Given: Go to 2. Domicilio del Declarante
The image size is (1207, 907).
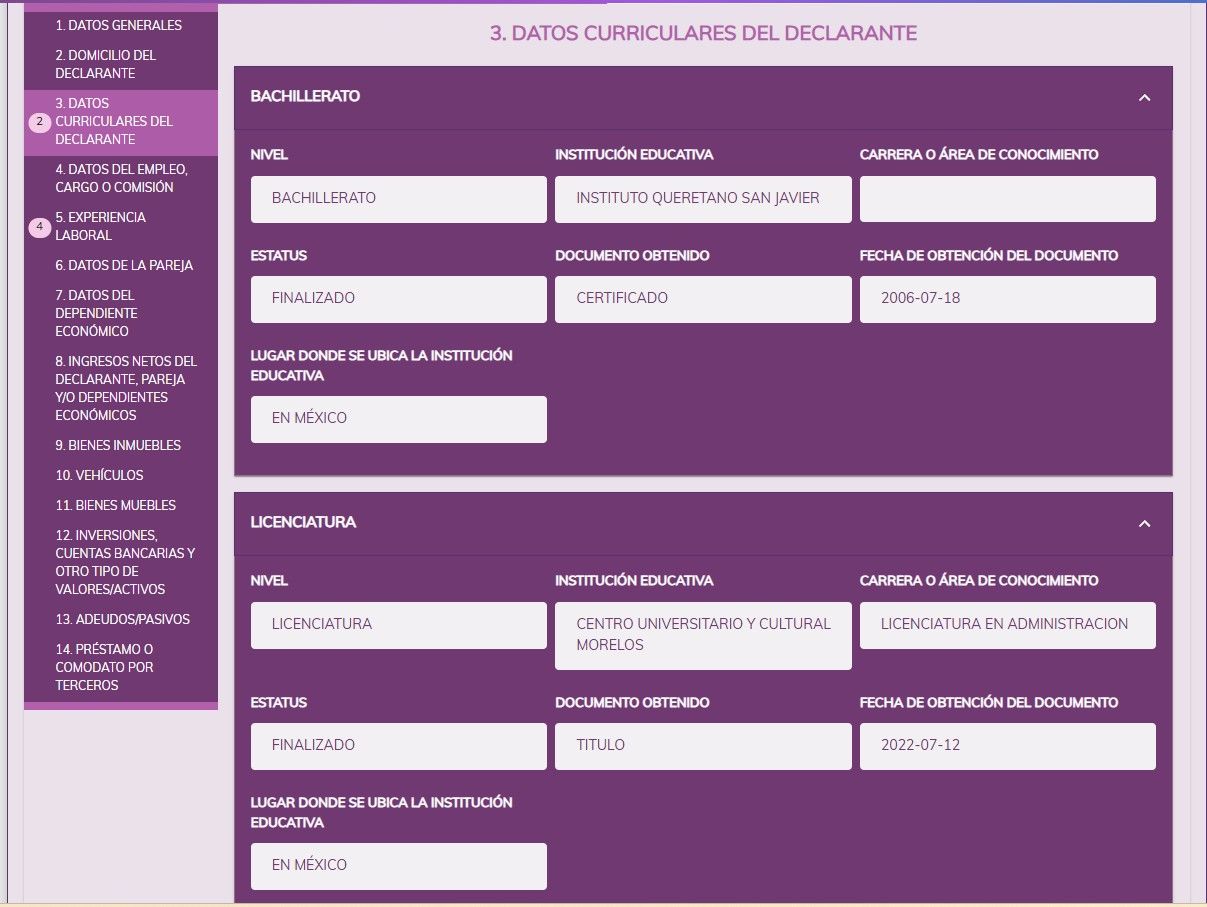Looking at the screenshot, I should 106,64.
